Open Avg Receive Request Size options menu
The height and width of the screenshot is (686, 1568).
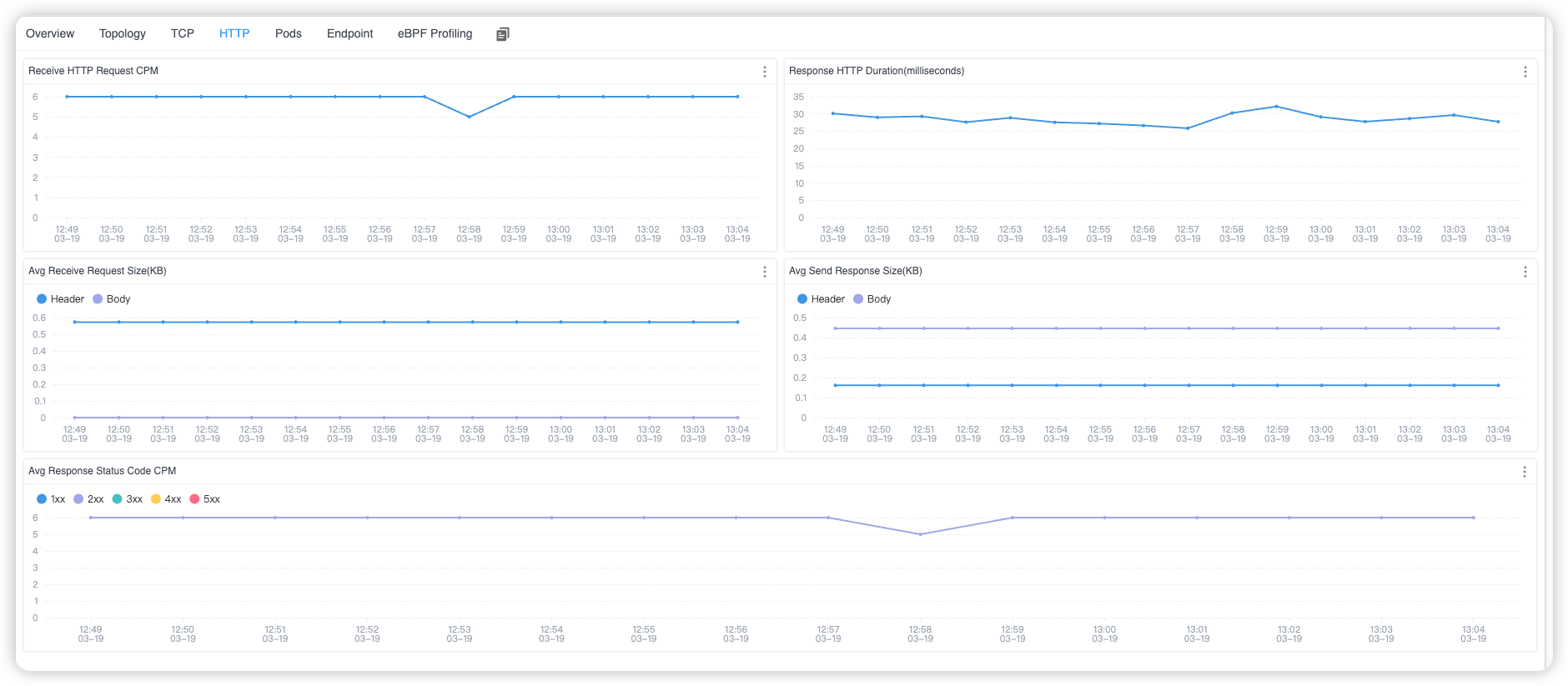pyautogui.click(x=764, y=272)
